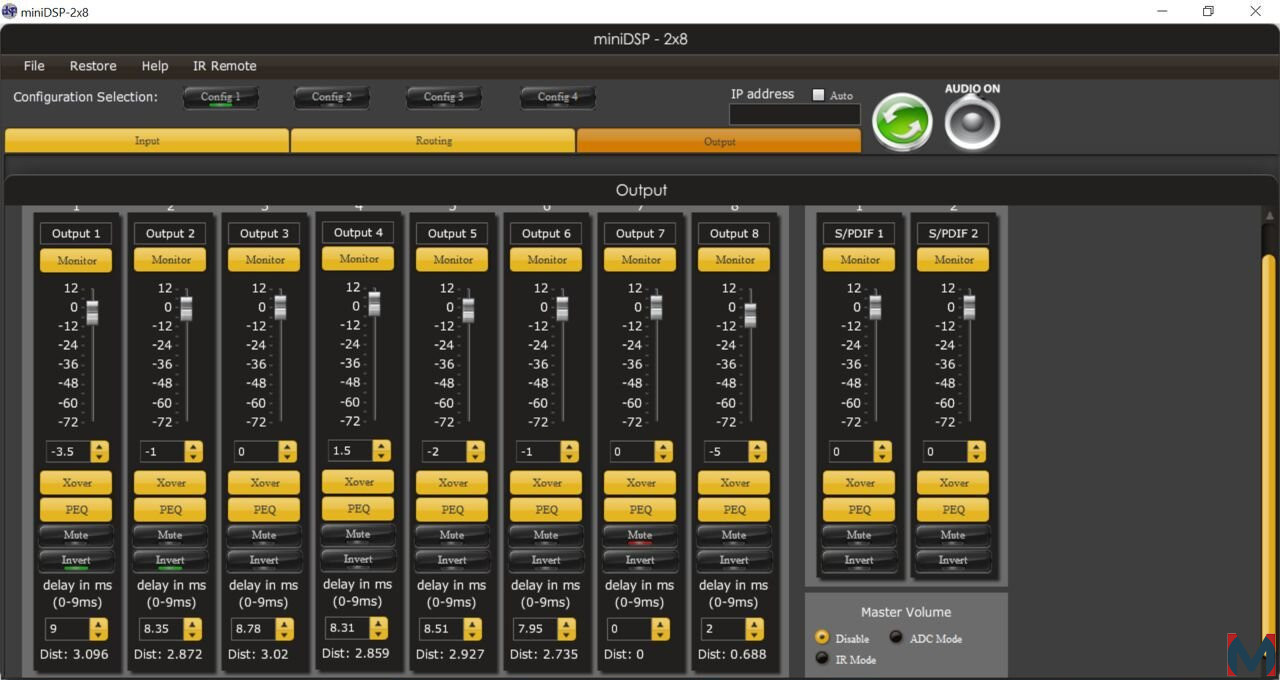The height and width of the screenshot is (680, 1280).
Task: Select the Output tab
Action: (719, 141)
